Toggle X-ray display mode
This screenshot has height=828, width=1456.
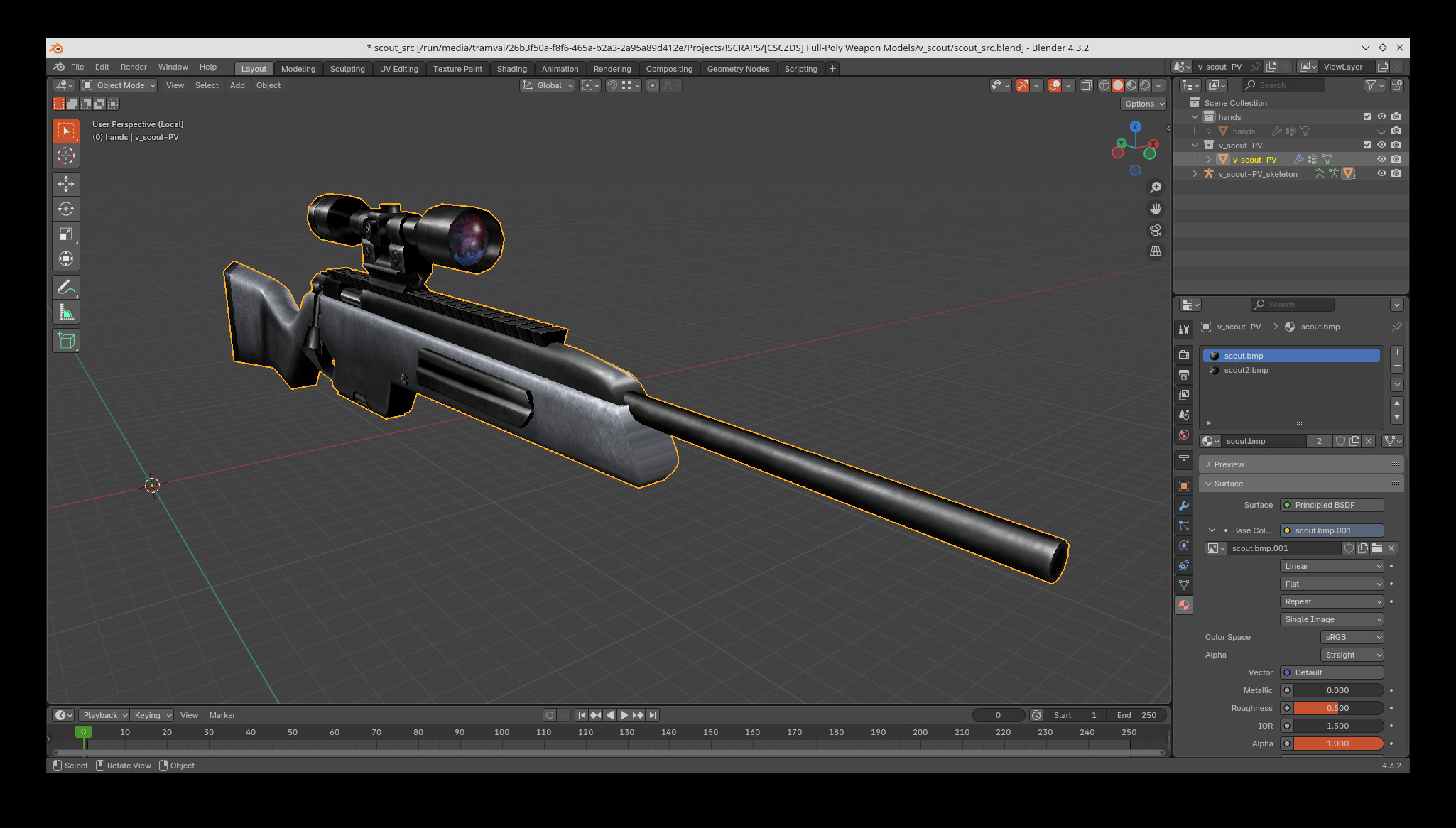pos(1087,85)
